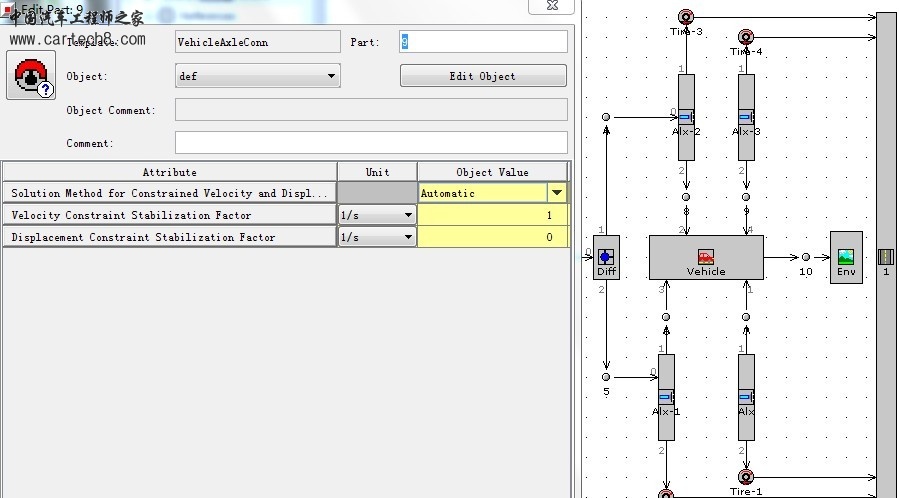Edit Velocity Constraint Stabilization Factor value 1
The height and width of the screenshot is (498, 899).
493,215
